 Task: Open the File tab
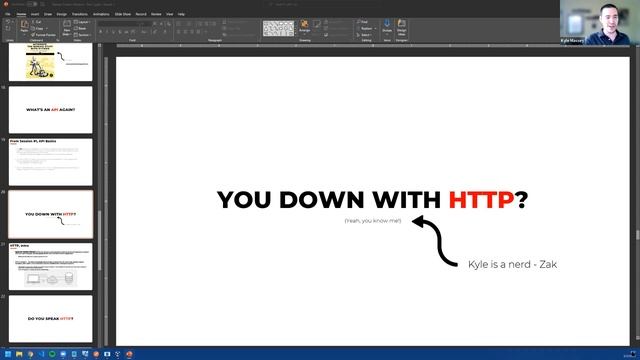click(8, 14)
